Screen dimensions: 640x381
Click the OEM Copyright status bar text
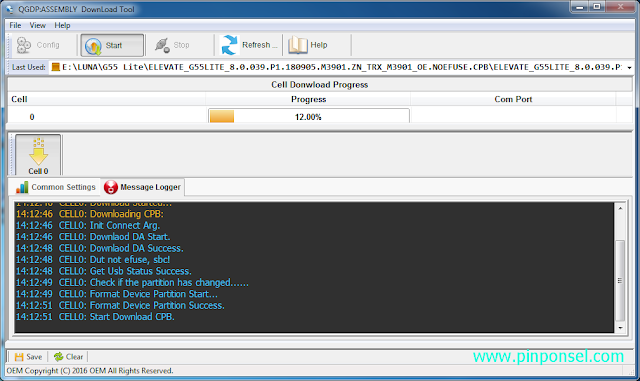90,371
